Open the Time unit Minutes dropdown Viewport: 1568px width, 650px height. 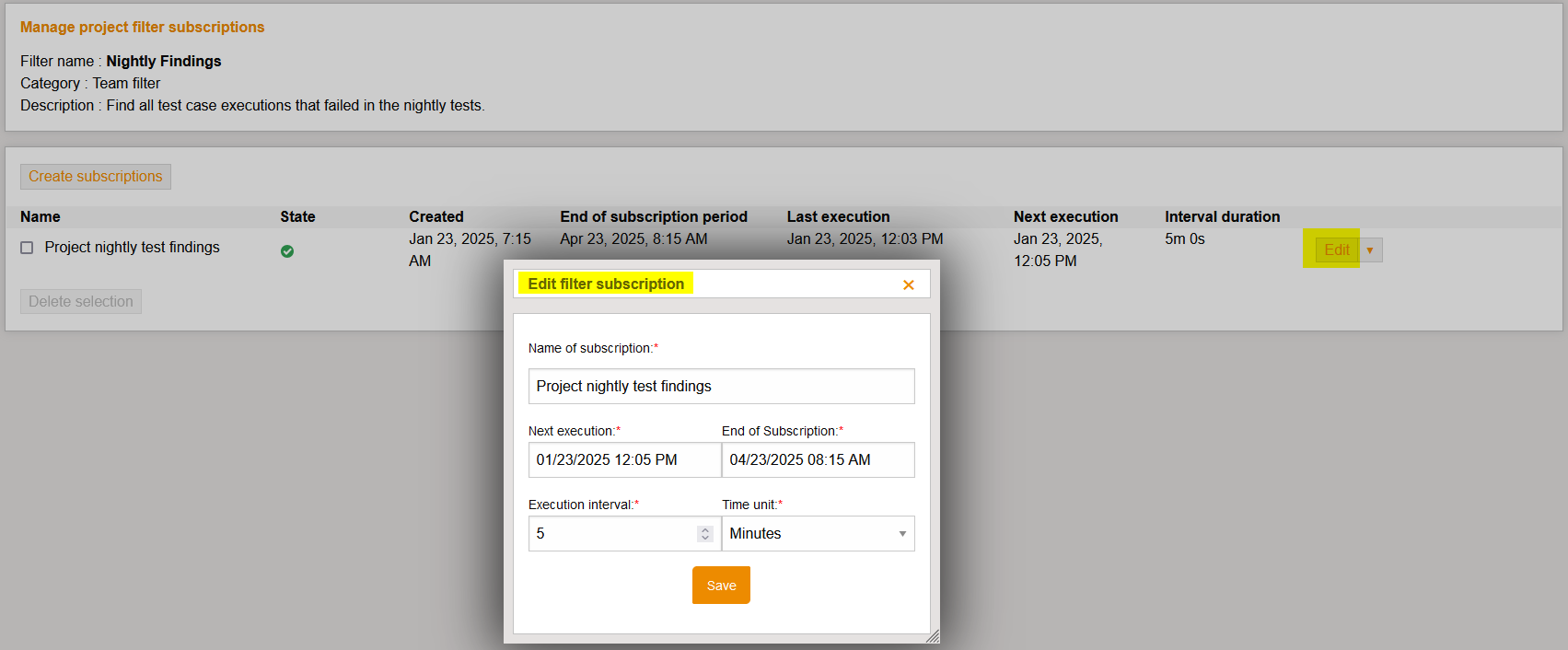[x=818, y=533]
